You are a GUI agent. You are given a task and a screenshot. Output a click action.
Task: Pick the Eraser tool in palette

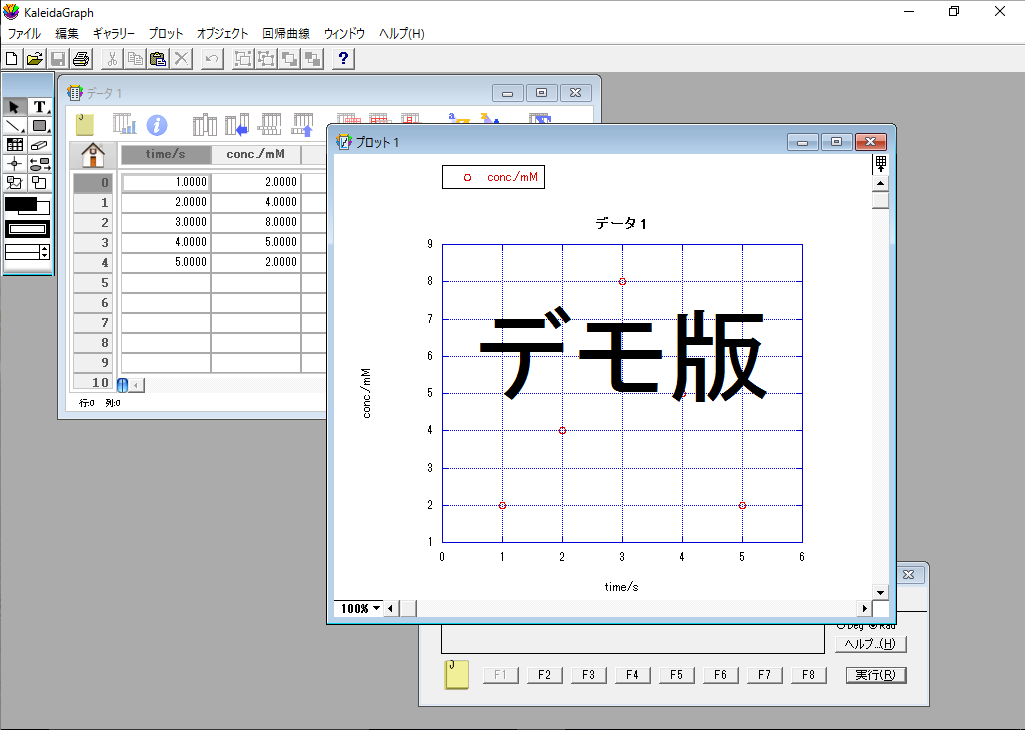40,145
